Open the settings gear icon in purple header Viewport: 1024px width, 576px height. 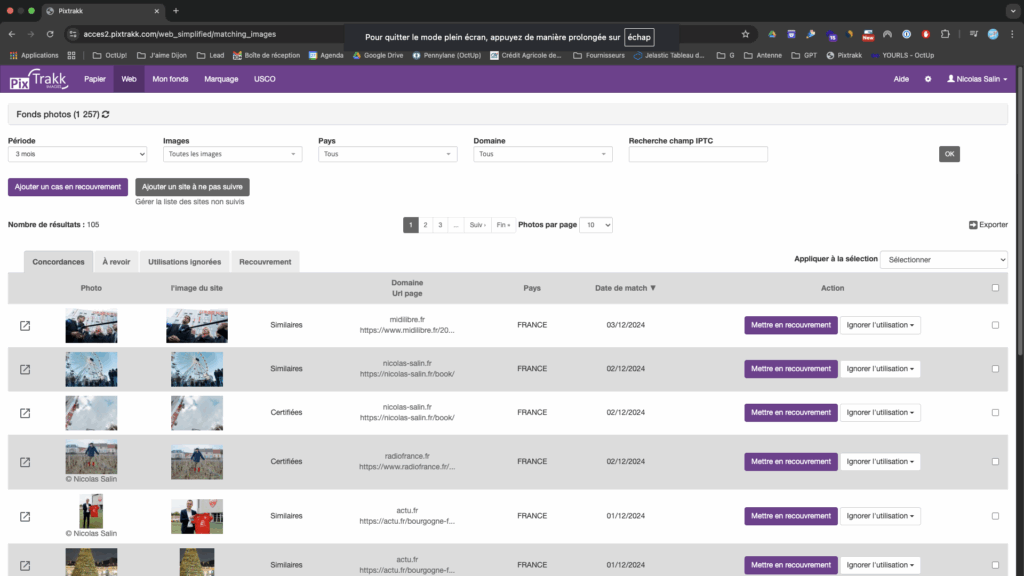pyautogui.click(x=927, y=79)
